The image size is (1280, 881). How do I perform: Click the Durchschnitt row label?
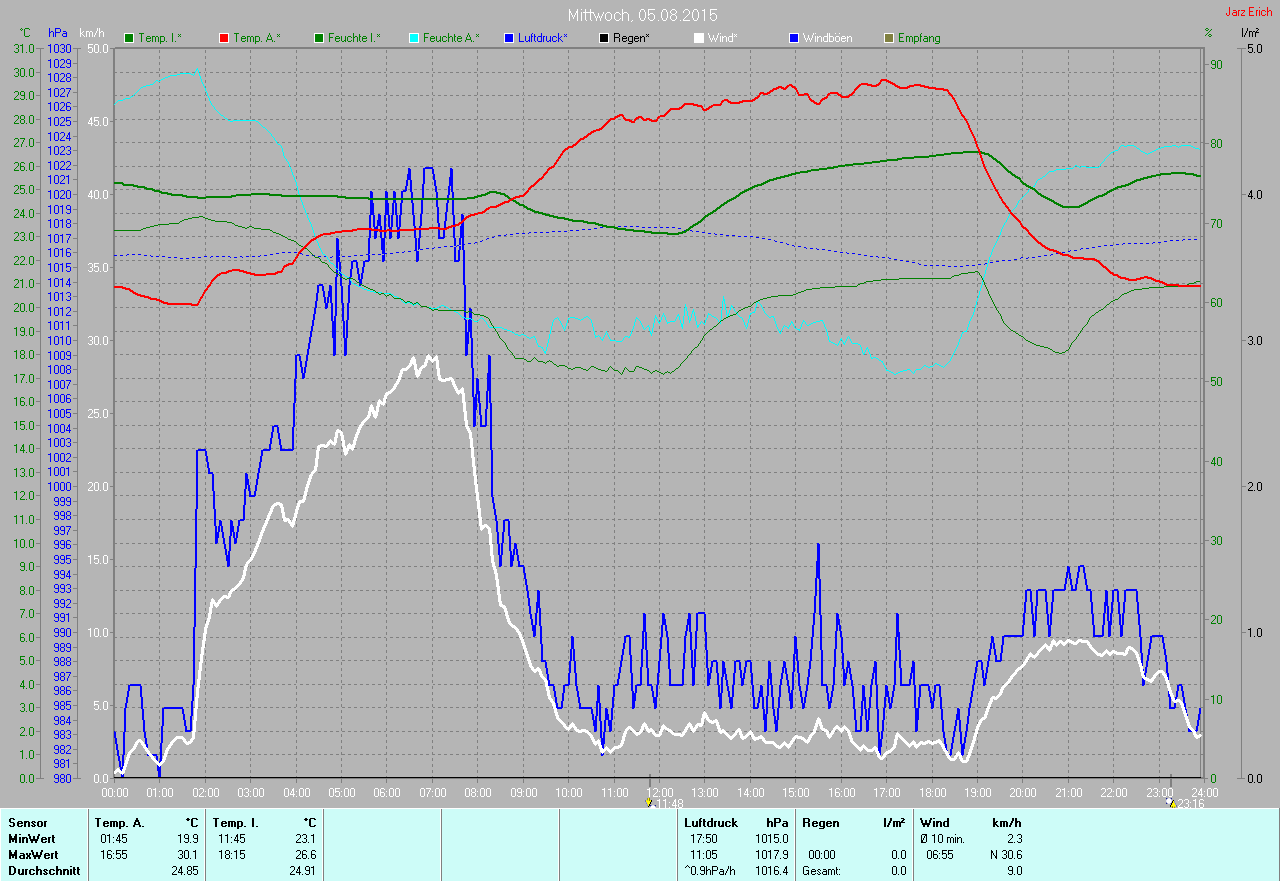click(x=43, y=871)
